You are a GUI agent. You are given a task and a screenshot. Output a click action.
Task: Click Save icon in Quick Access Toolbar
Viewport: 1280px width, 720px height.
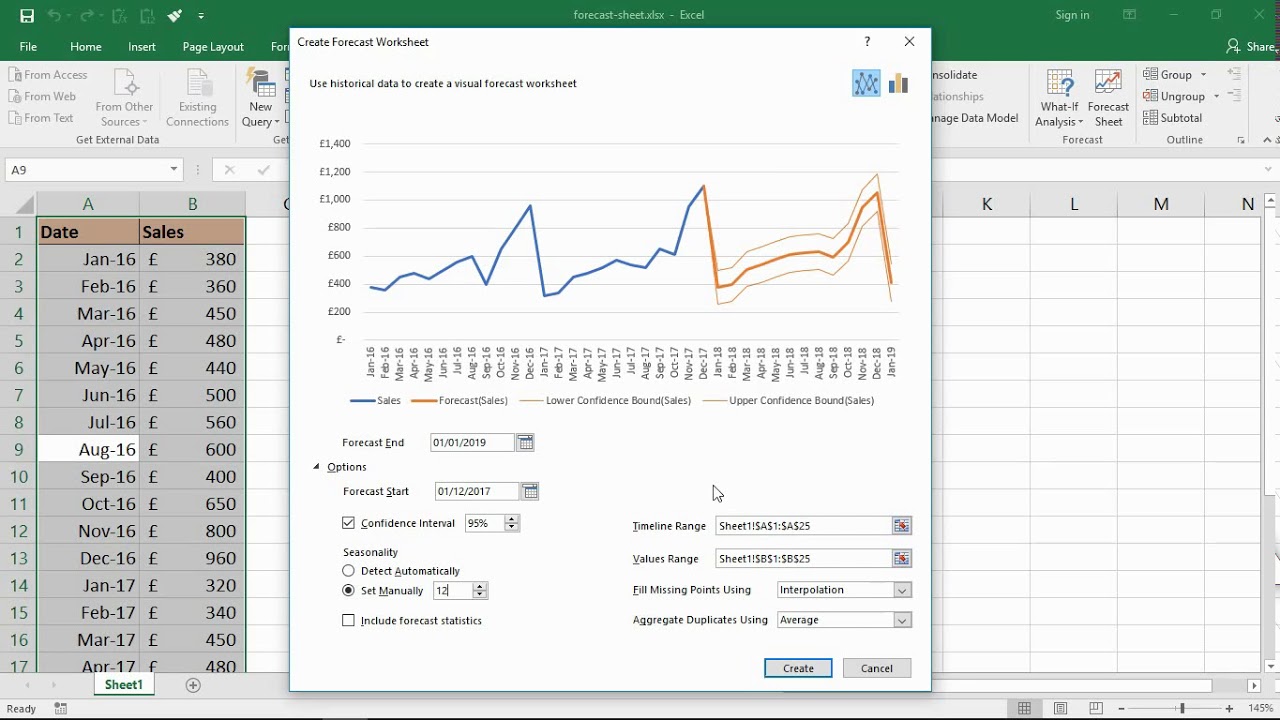[x=27, y=16]
